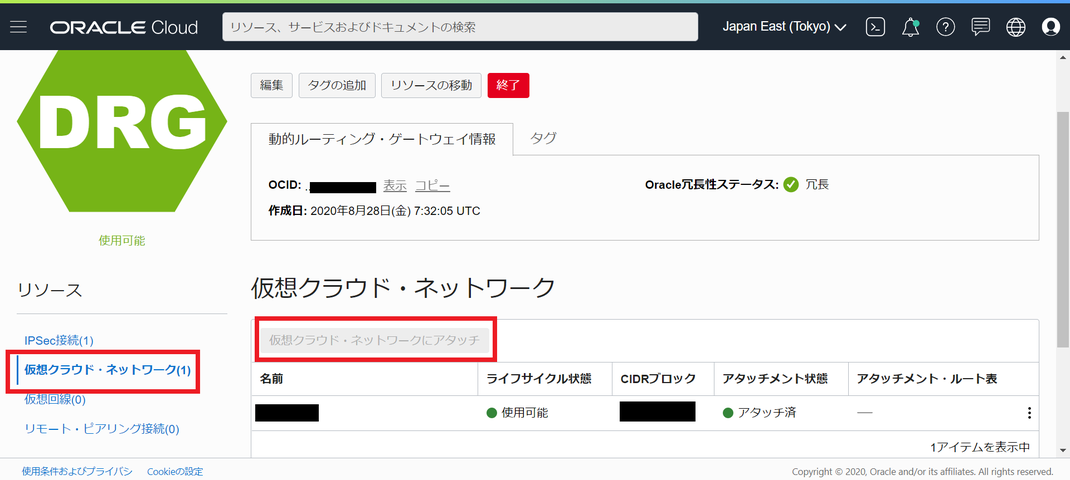Open the help question mark icon
This screenshot has width=1070, height=480.
point(945,27)
